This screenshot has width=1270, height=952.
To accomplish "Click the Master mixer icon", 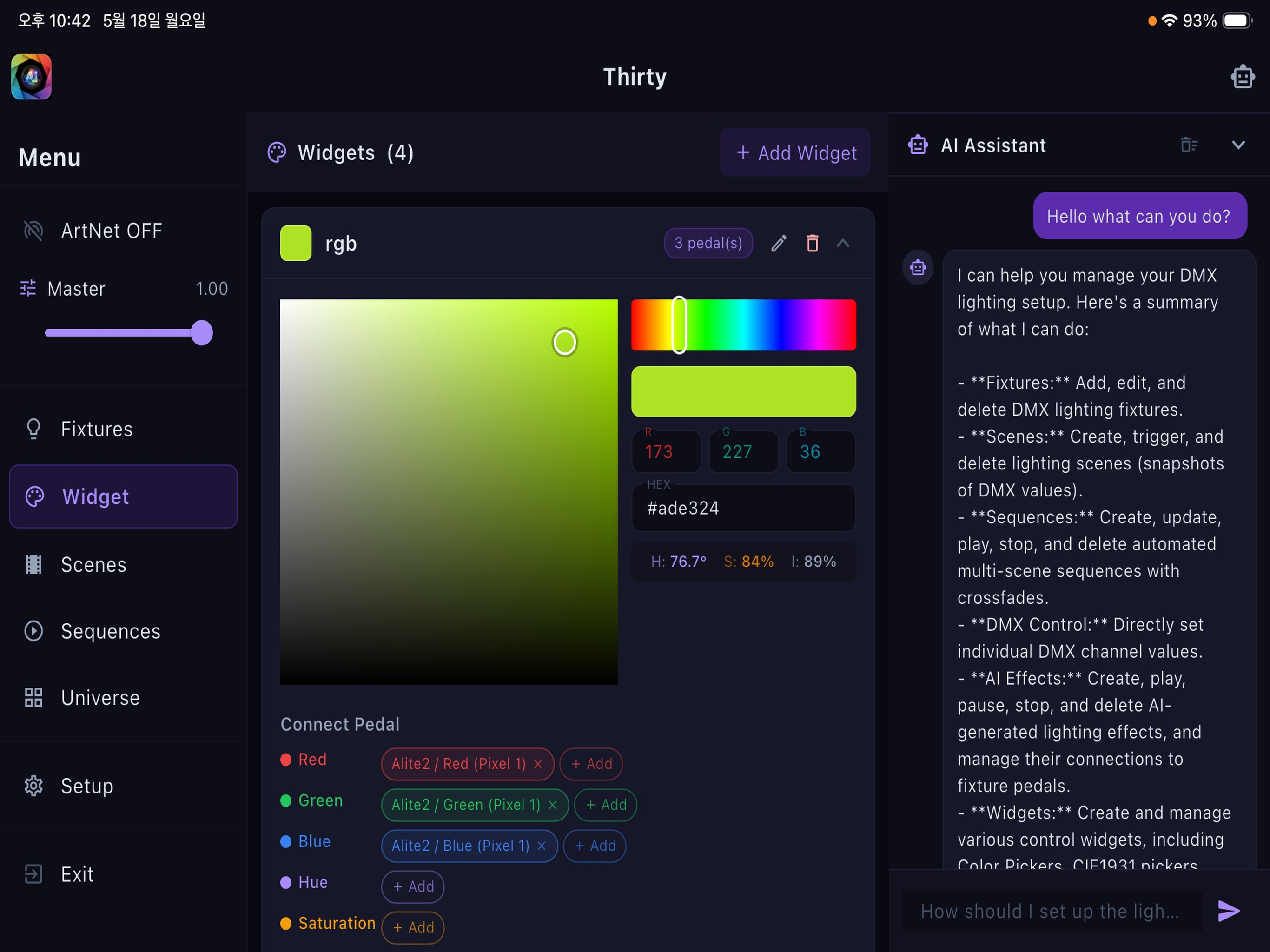I will coord(27,288).
